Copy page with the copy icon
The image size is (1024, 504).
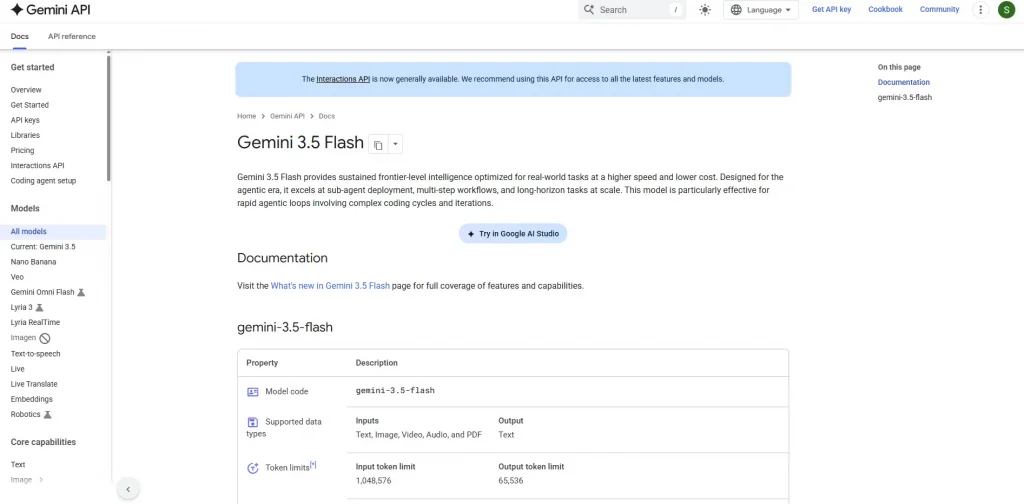coord(378,145)
